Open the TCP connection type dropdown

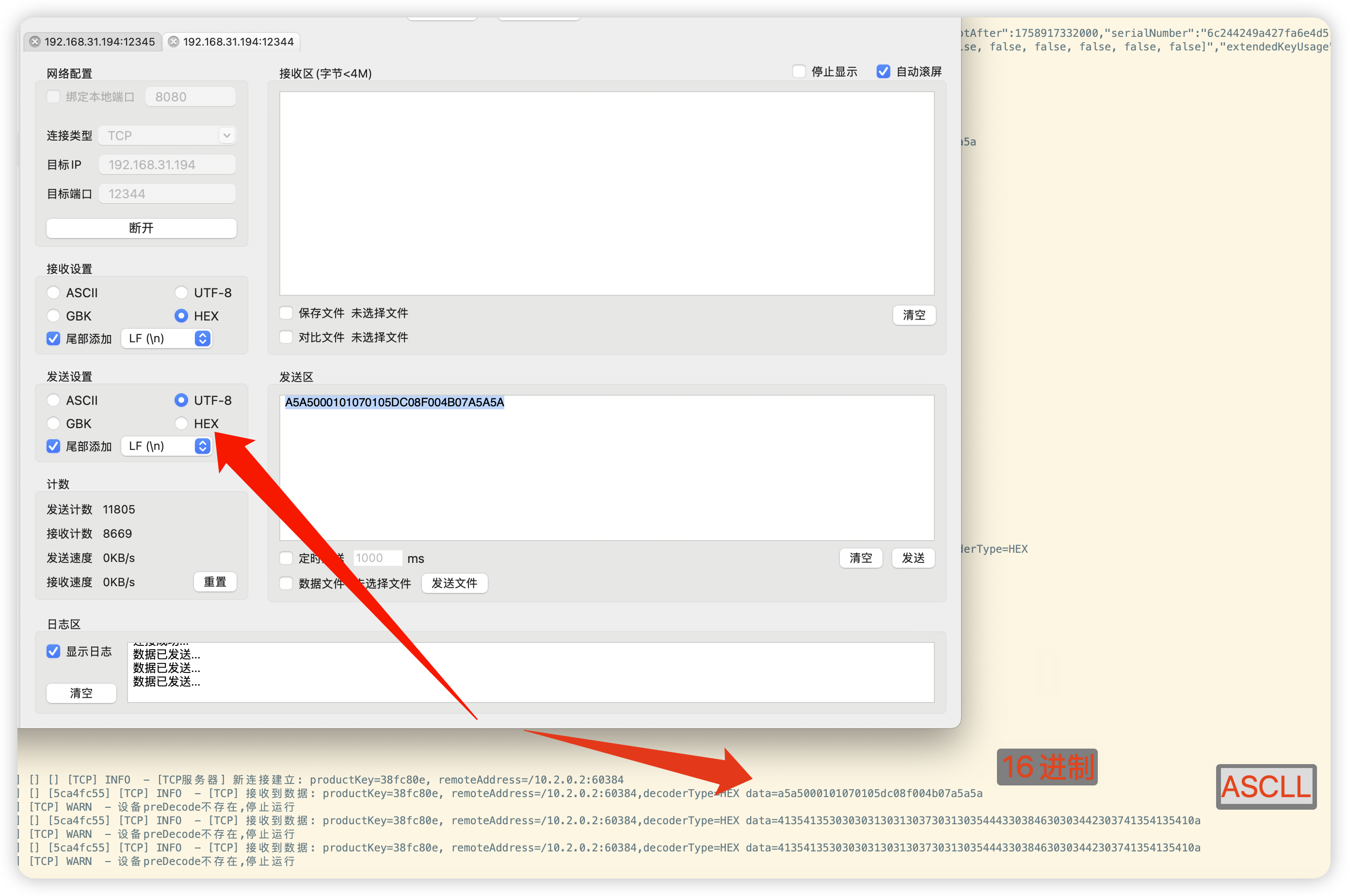click(x=167, y=135)
